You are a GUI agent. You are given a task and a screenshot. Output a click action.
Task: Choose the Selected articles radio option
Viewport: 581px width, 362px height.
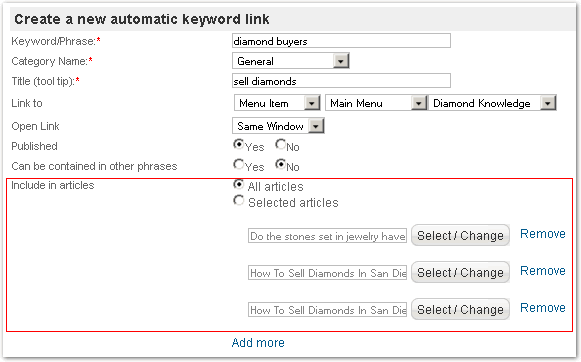[x=239, y=200]
